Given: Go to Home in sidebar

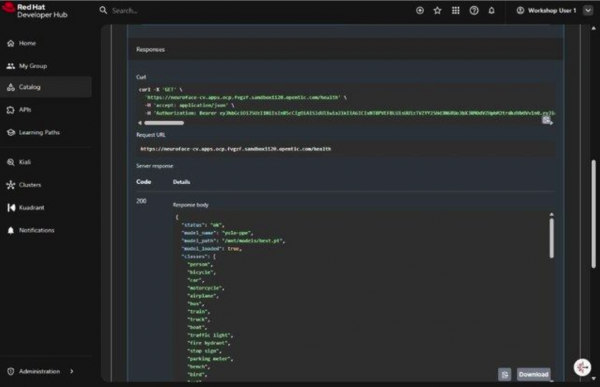Looking at the screenshot, I should [x=46, y=43].
